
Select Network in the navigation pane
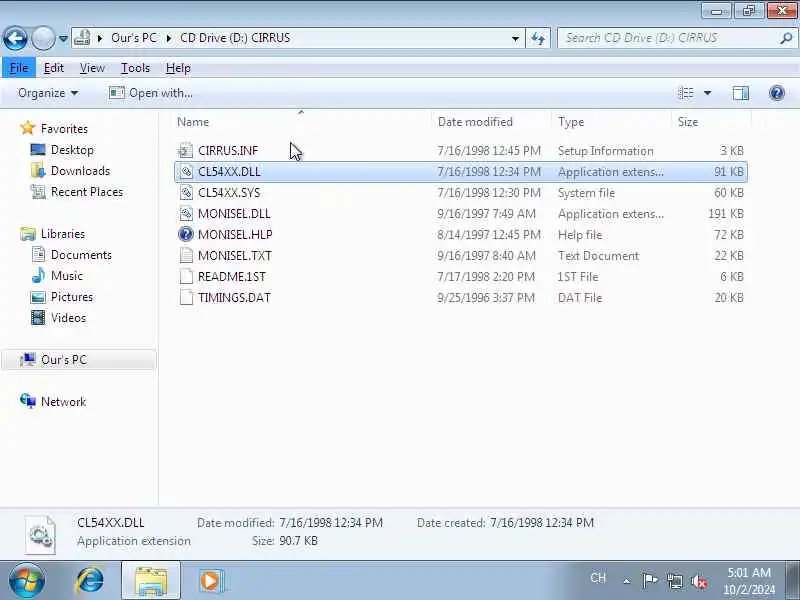point(63,402)
